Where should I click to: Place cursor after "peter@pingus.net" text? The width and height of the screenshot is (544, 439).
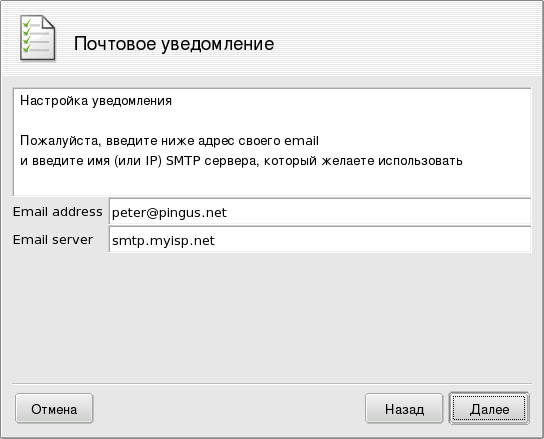(228, 212)
